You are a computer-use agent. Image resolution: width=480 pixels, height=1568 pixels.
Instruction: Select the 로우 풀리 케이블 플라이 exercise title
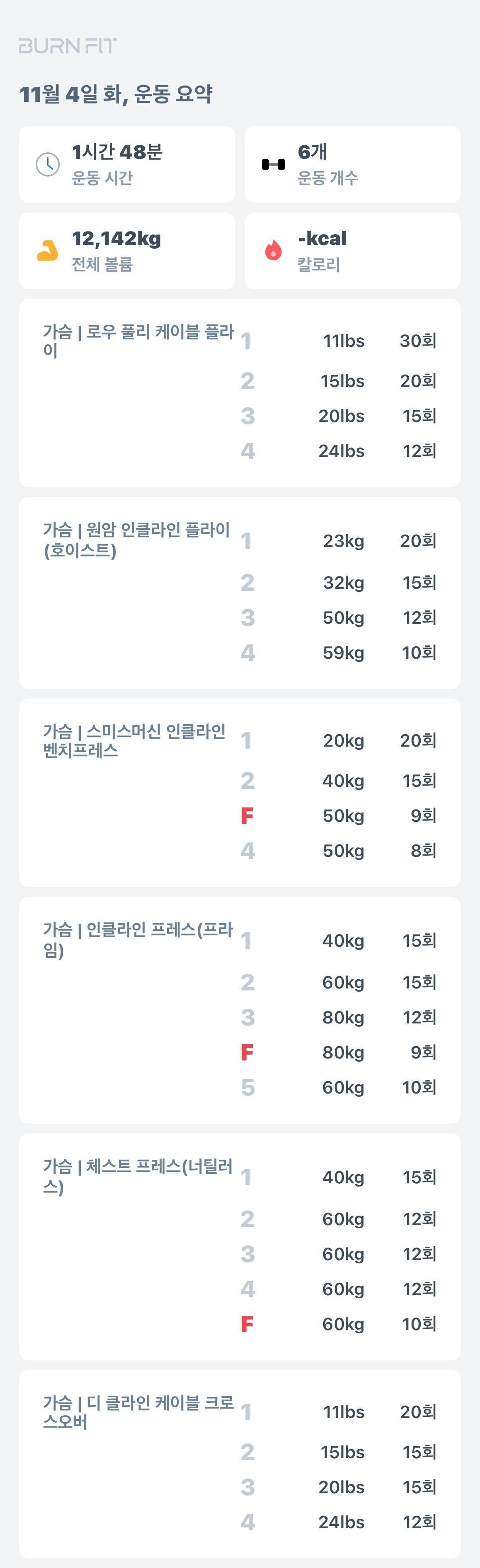[x=138, y=341]
